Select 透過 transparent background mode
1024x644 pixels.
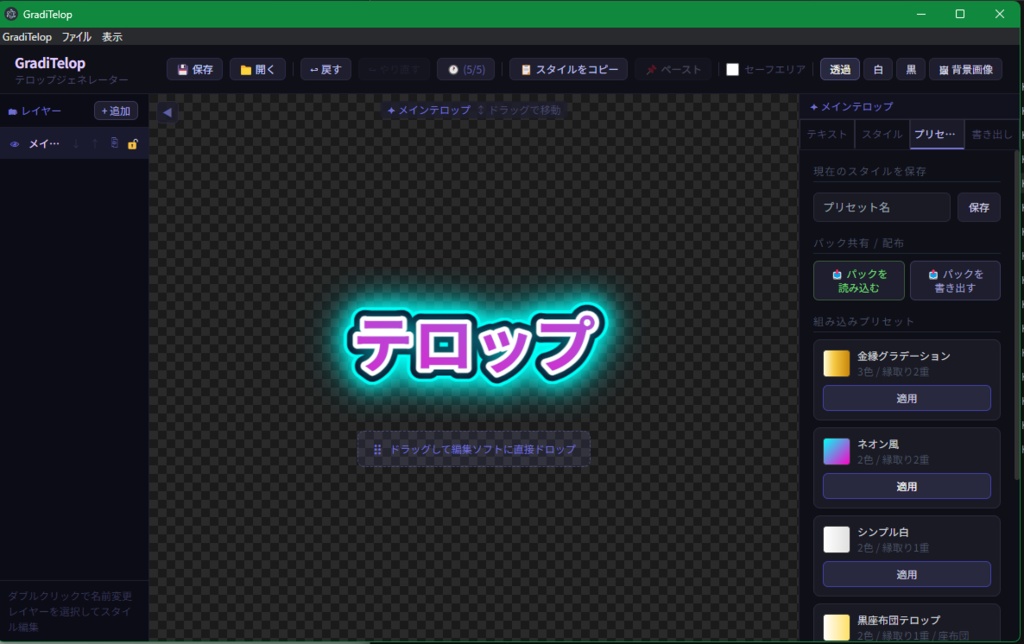pos(839,69)
